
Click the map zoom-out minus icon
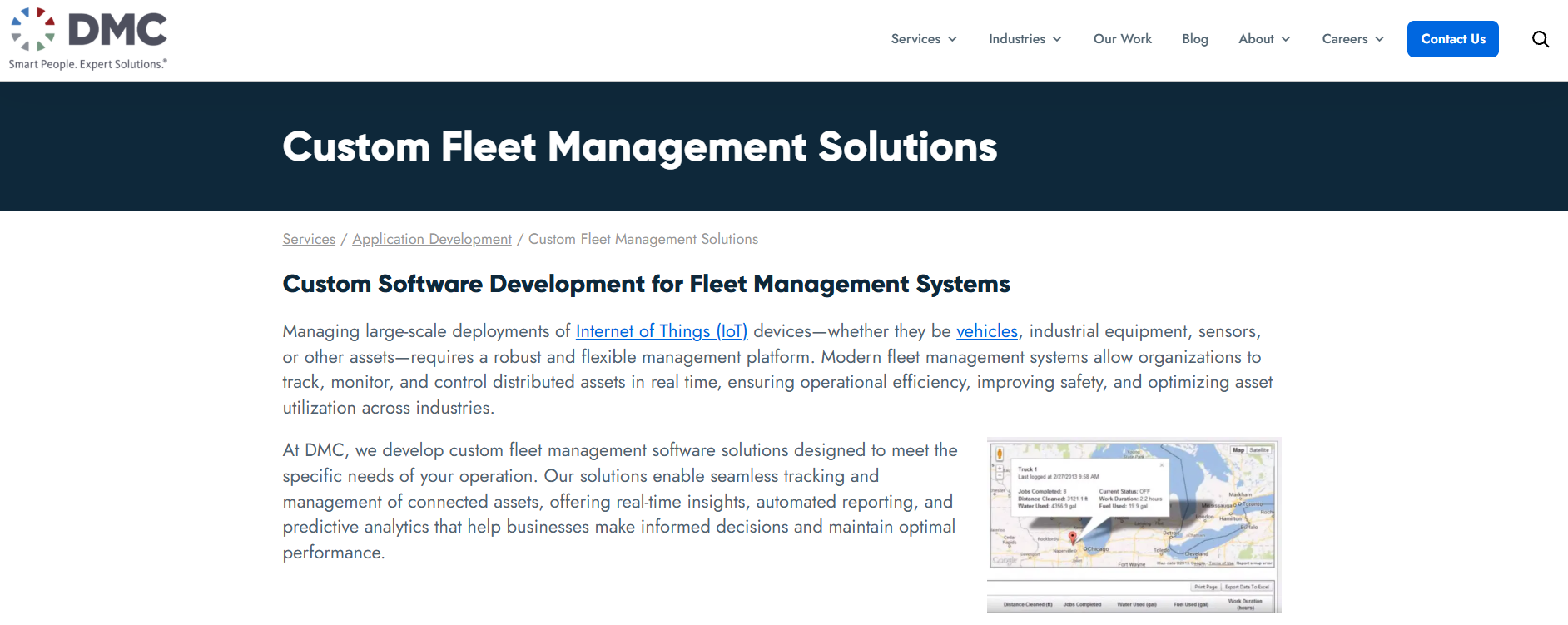[x=1000, y=476]
